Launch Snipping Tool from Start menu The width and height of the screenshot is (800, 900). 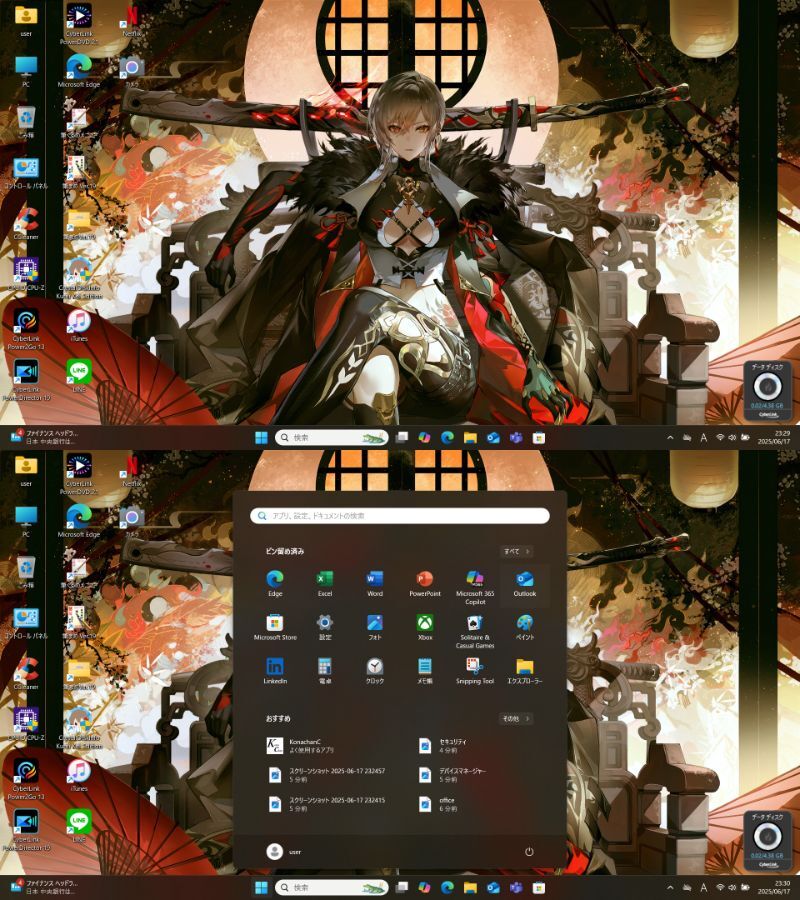pos(475,671)
